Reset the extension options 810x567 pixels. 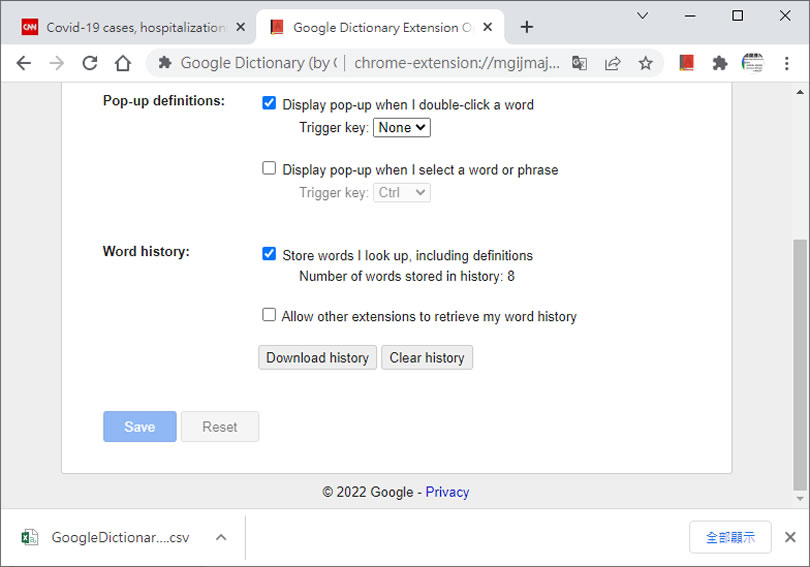tap(220, 427)
